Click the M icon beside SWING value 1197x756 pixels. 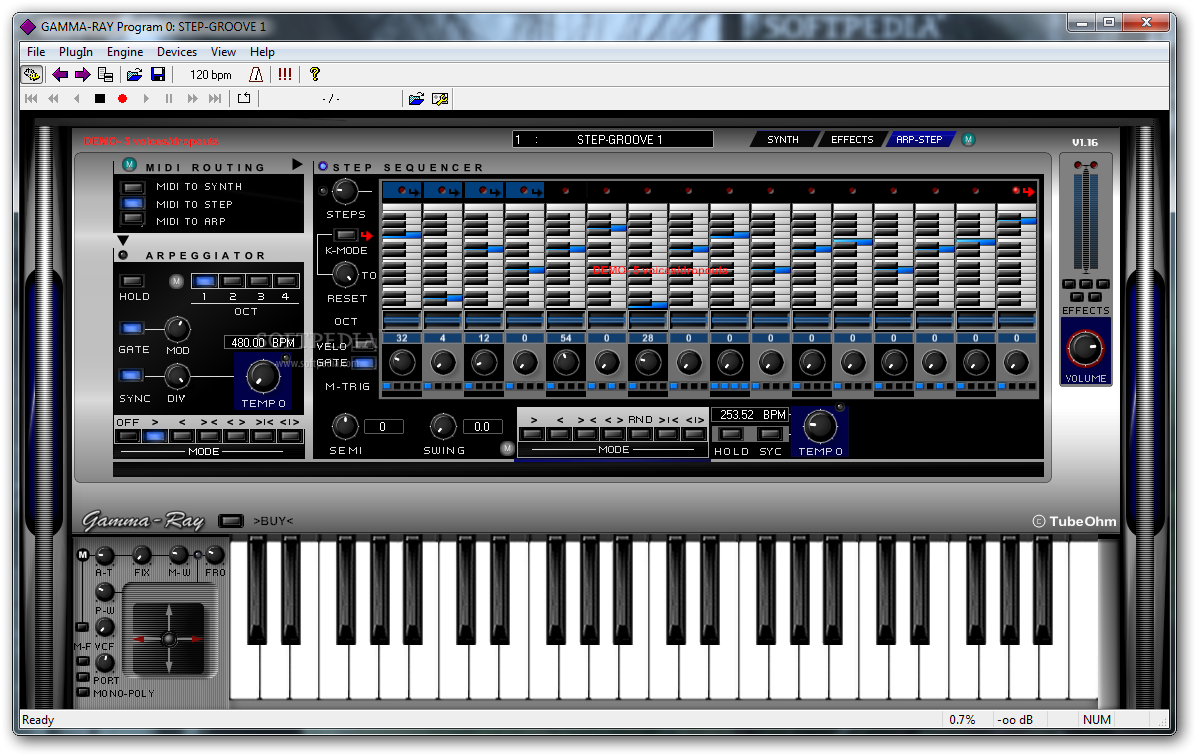(x=507, y=448)
